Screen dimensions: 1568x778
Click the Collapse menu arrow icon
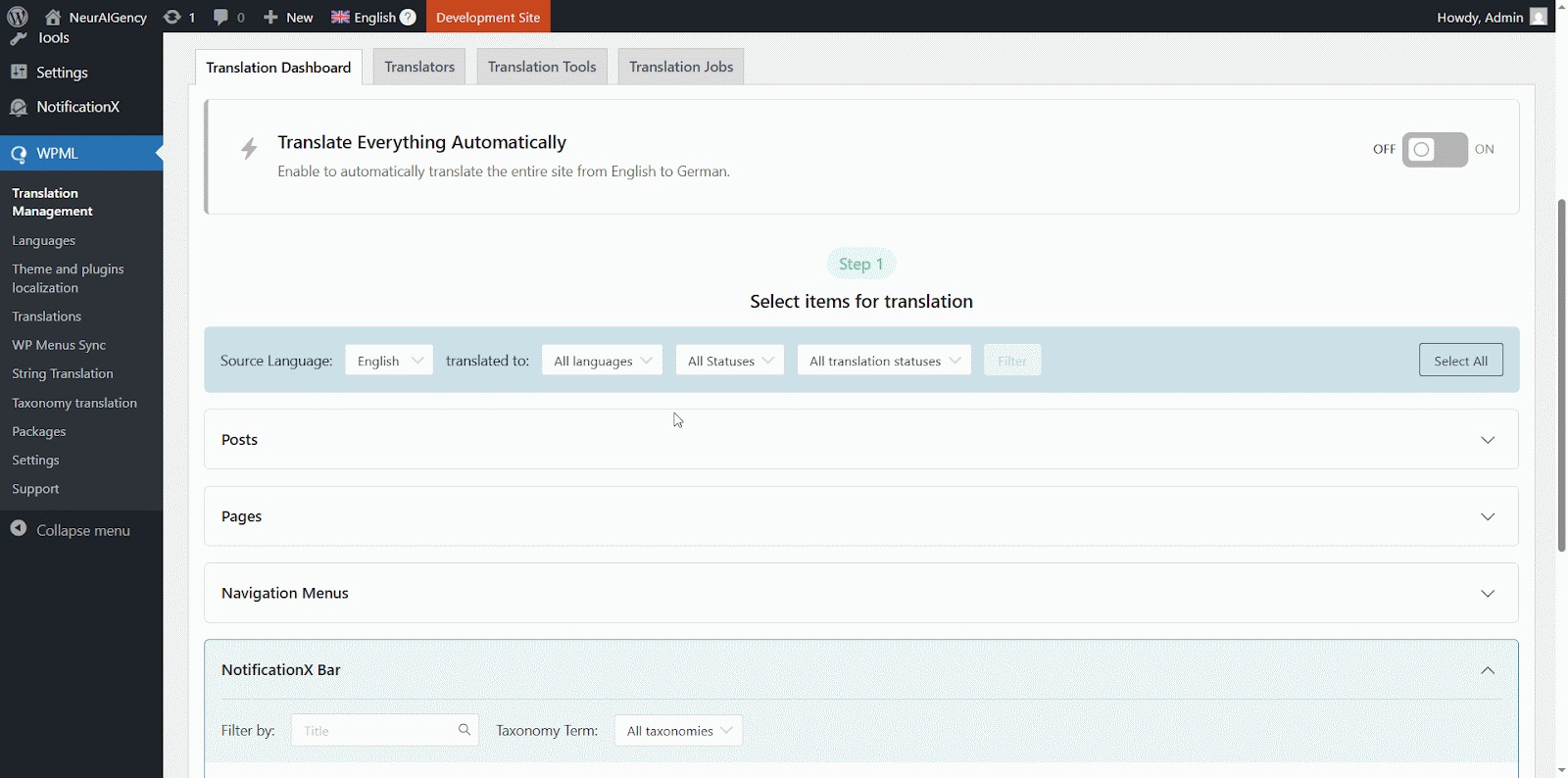19,529
